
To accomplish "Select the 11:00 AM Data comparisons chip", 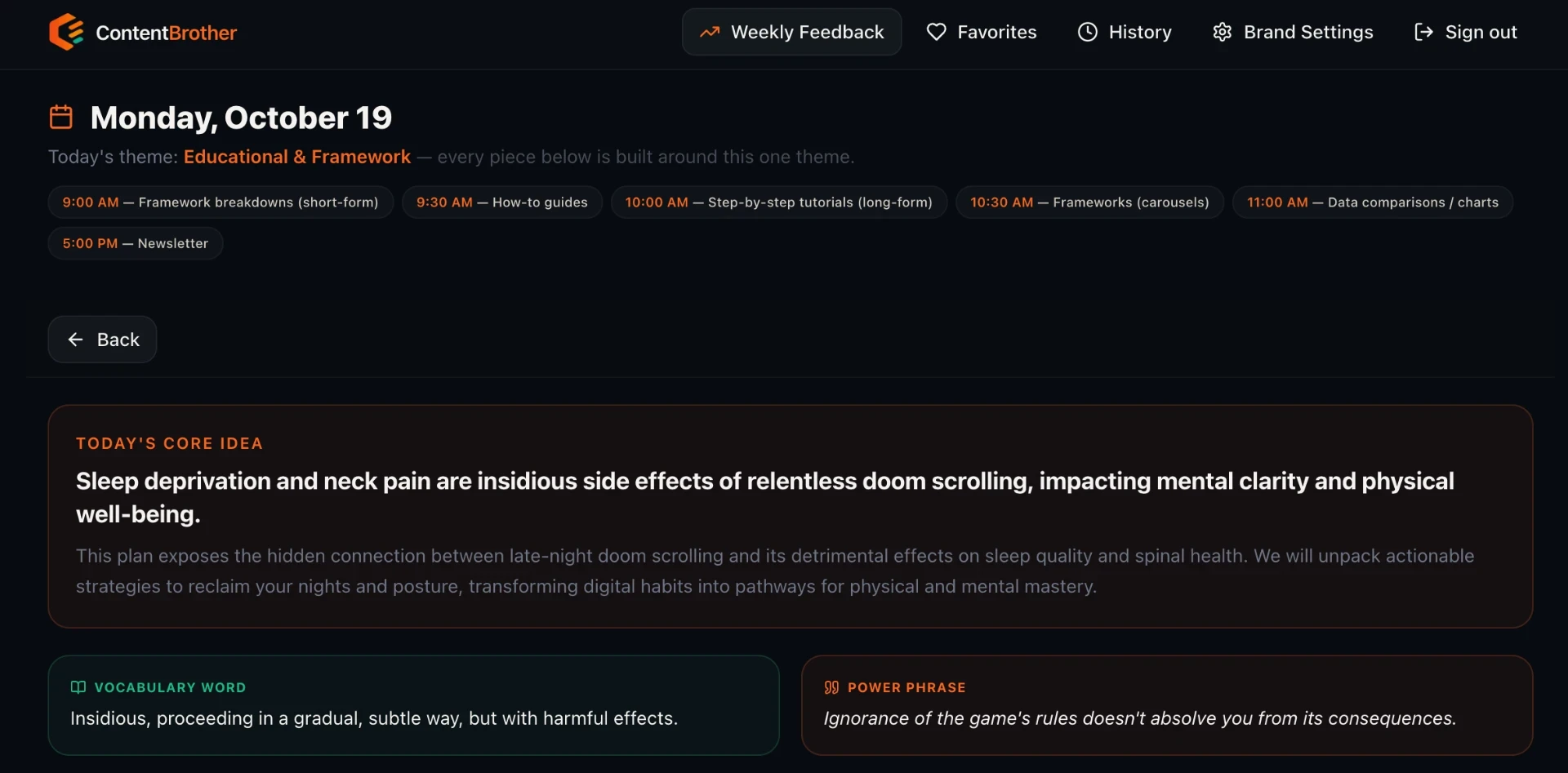I will pyautogui.click(x=1373, y=202).
